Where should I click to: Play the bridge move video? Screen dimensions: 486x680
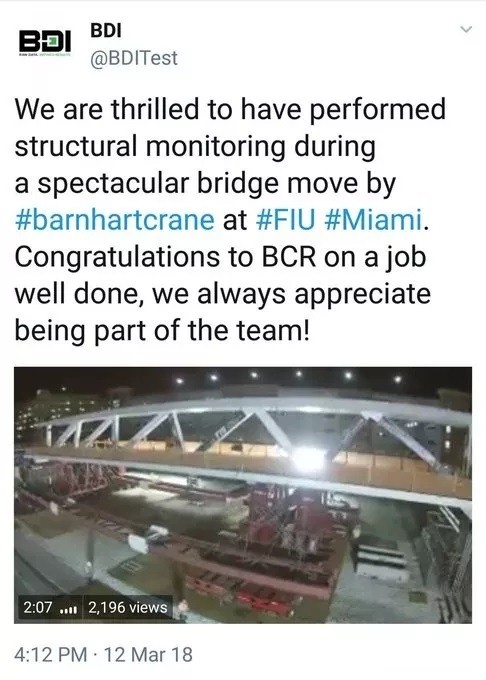click(x=243, y=495)
